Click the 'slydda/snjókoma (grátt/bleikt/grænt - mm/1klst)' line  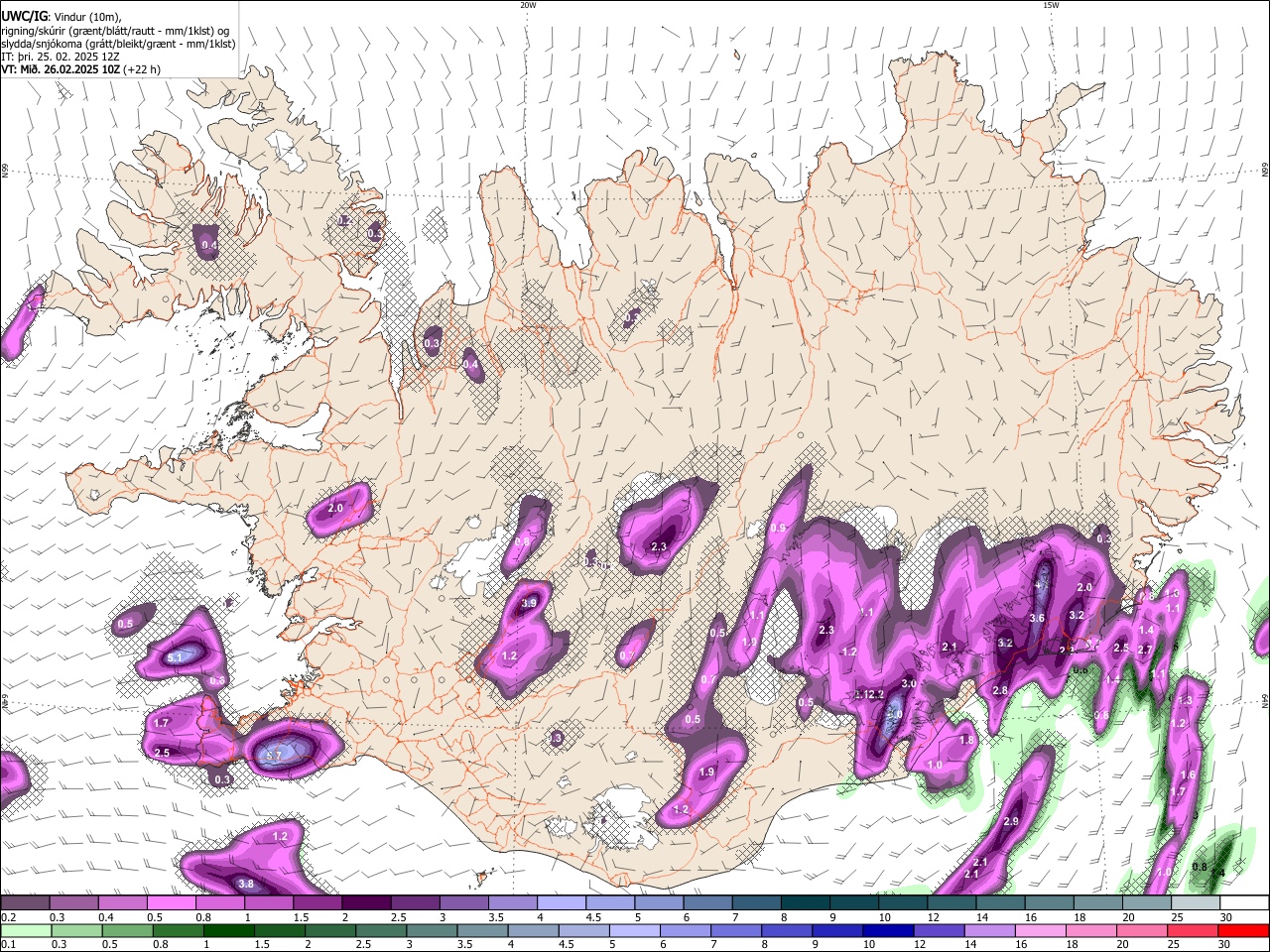click(x=118, y=44)
